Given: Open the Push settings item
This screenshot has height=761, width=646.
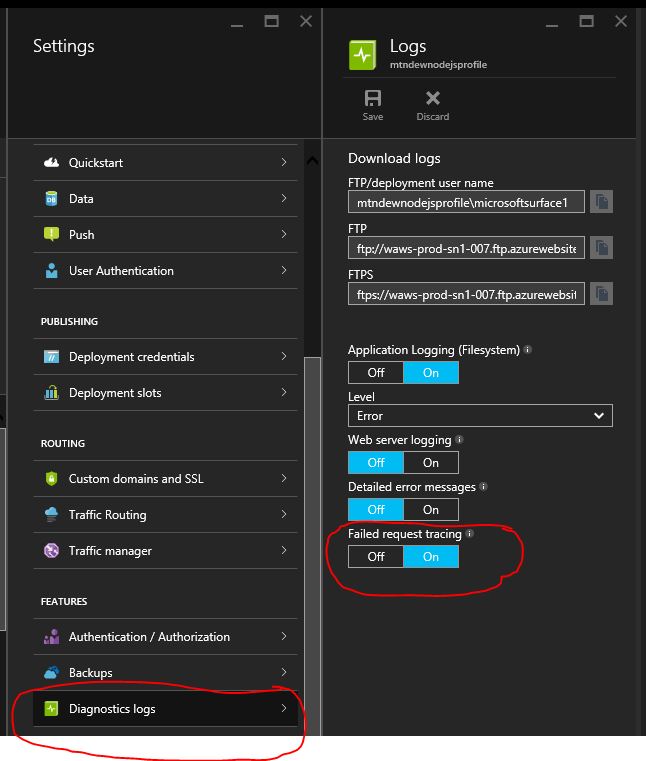Looking at the screenshot, I should click(x=166, y=234).
